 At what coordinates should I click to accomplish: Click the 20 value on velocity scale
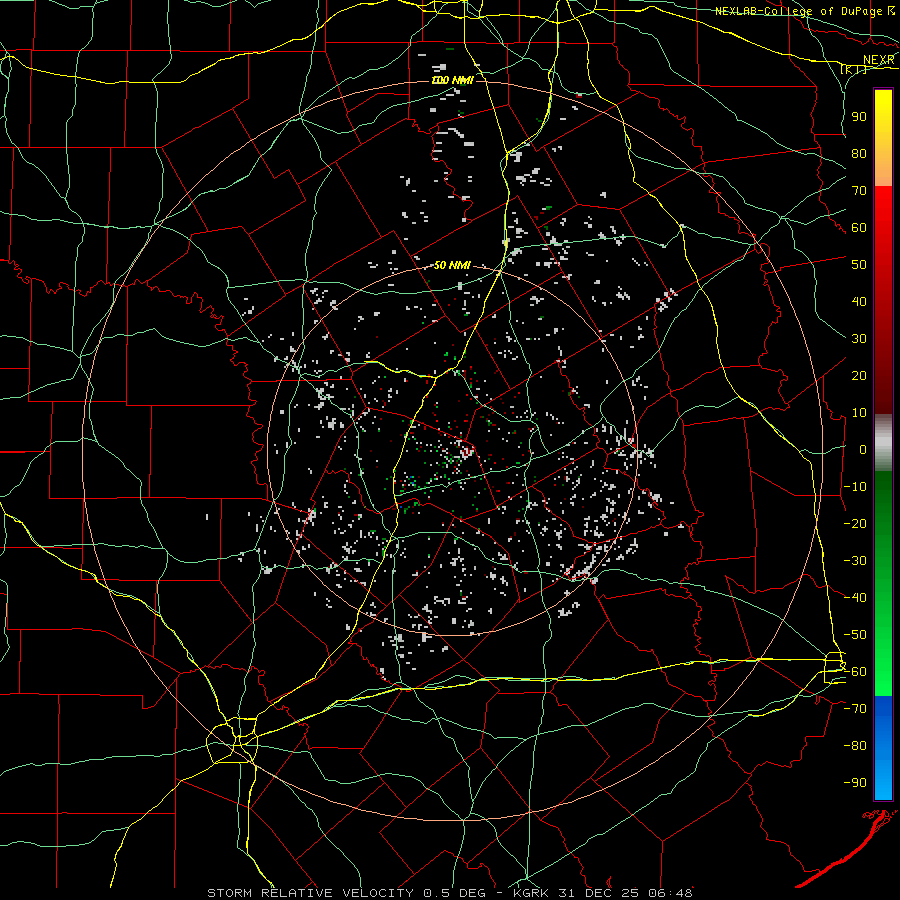pos(859,375)
